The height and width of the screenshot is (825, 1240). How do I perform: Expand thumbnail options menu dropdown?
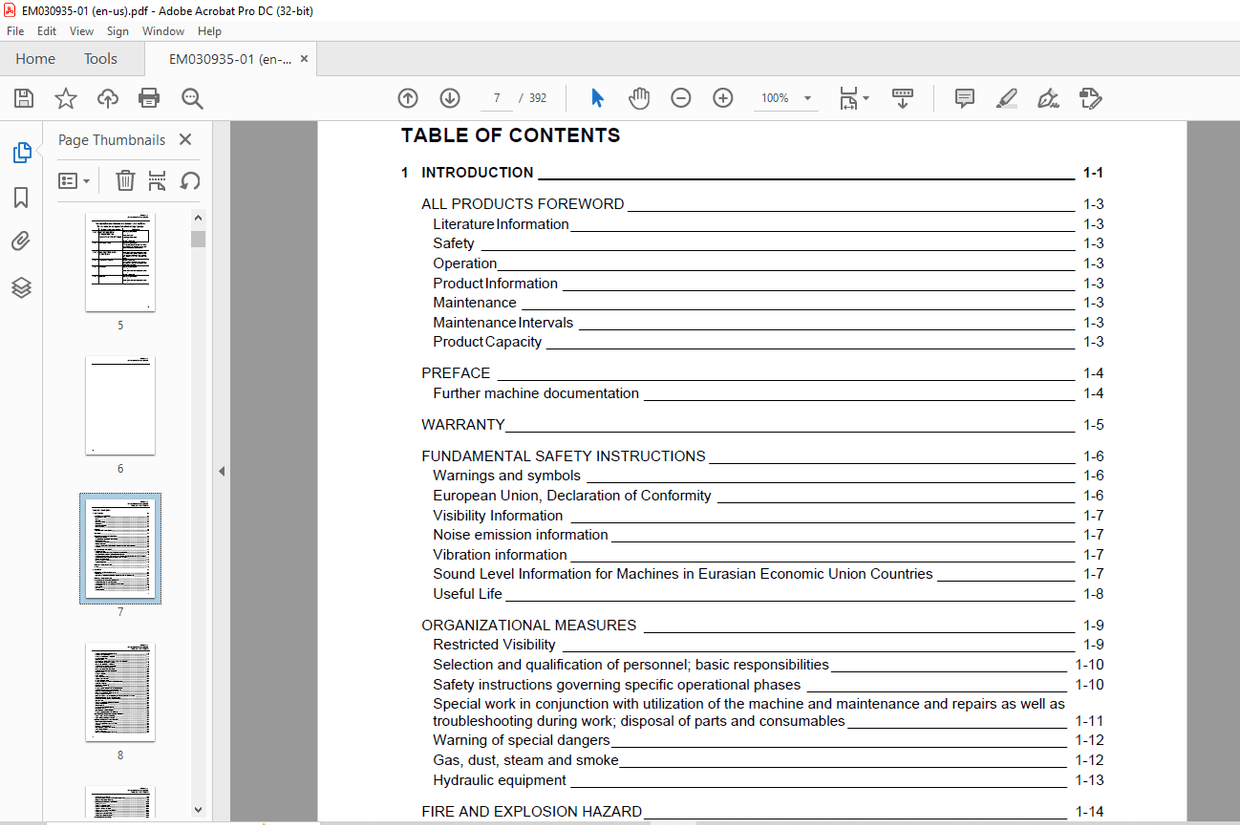pyautogui.click(x=74, y=181)
